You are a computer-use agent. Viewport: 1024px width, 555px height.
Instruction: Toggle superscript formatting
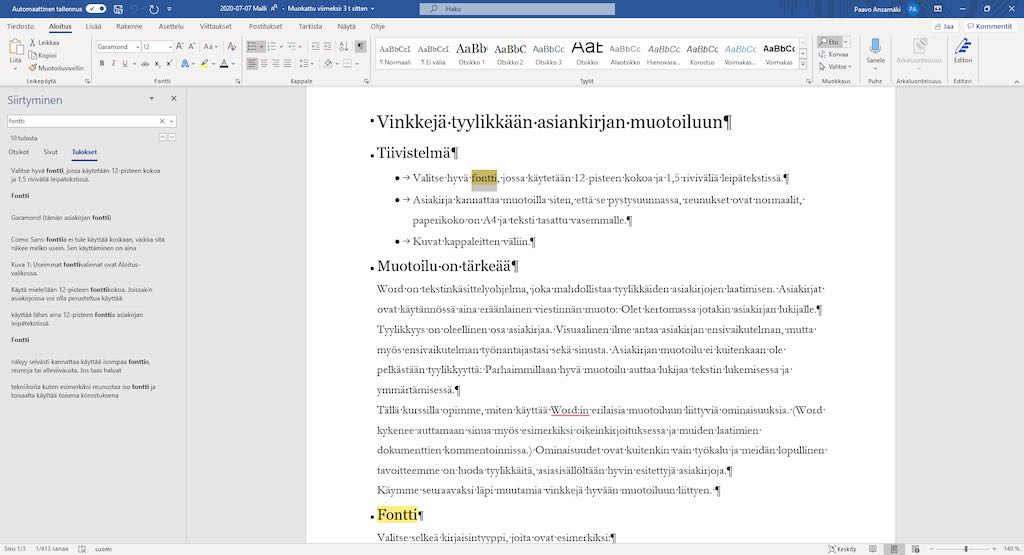click(x=168, y=63)
